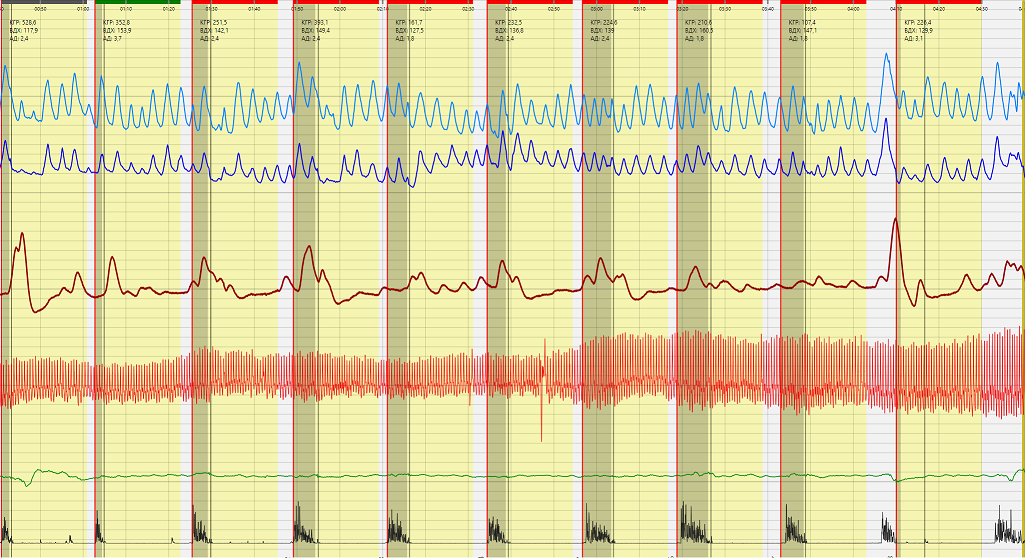Click the 02:00 time tick on ruler
The width and height of the screenshot is (1025, 558).
click(340, 9)
